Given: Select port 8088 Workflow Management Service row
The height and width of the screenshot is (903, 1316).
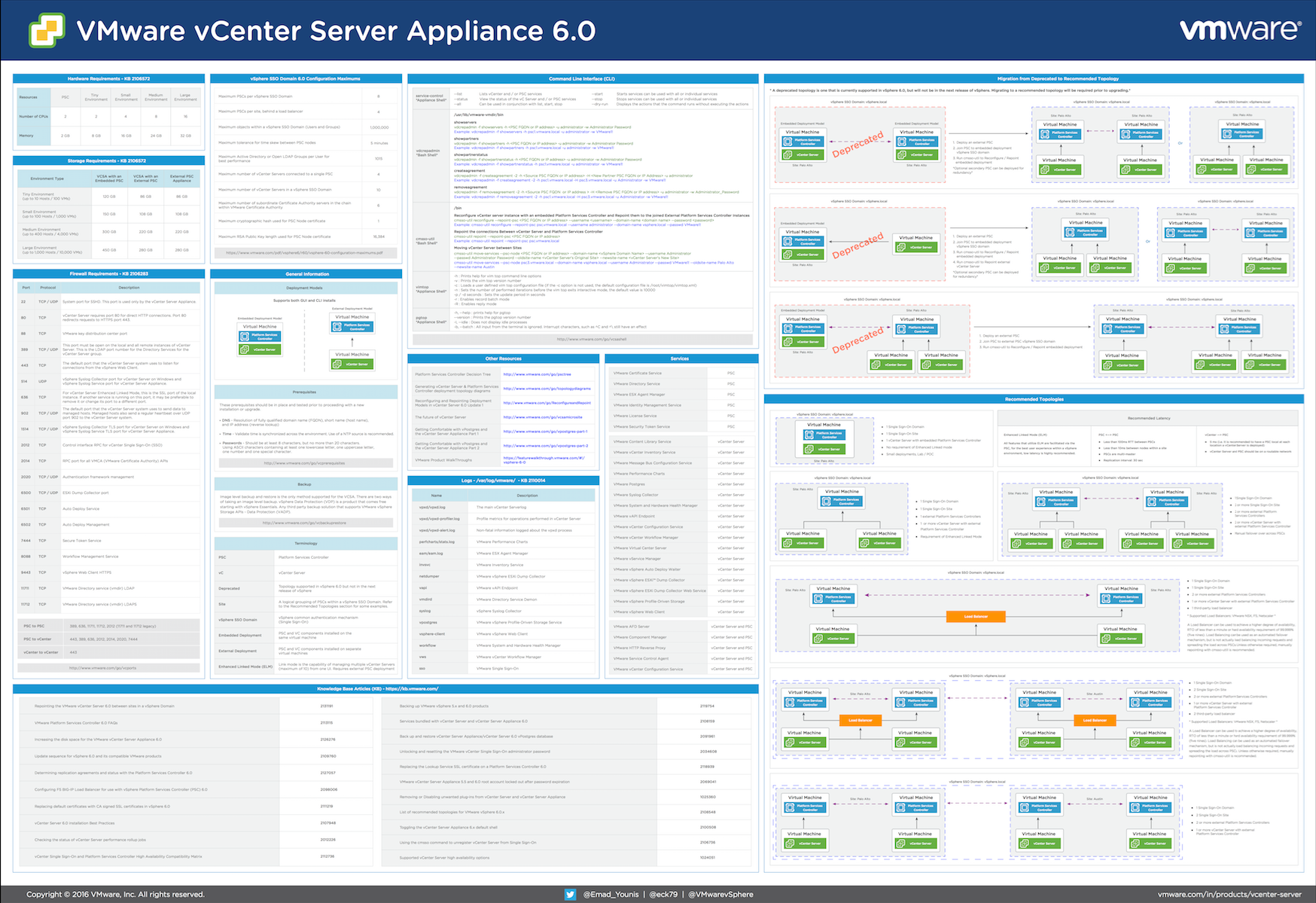Looking at the screenshot, I should pos(109,557).
